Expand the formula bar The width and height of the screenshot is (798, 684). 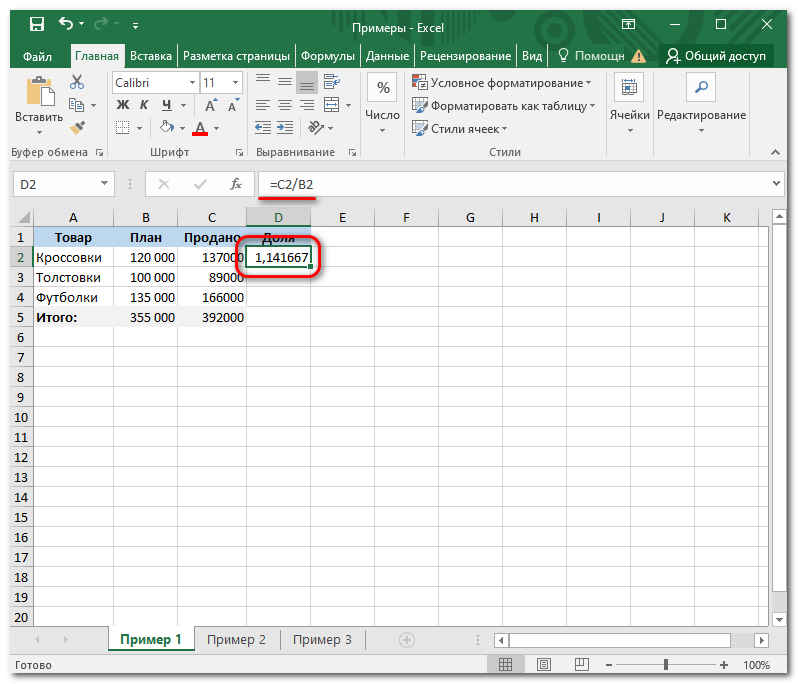coord(776,184)
